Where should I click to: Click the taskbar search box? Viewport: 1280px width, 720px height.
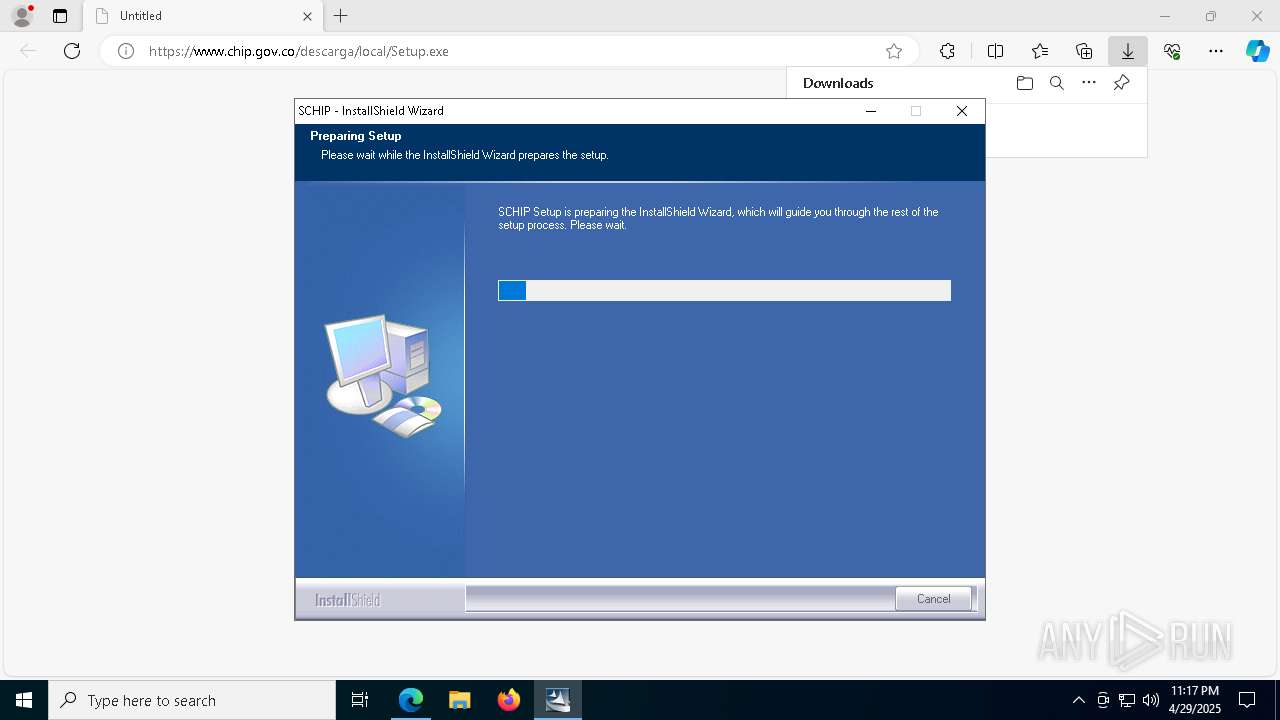click(x=192, y=700)
